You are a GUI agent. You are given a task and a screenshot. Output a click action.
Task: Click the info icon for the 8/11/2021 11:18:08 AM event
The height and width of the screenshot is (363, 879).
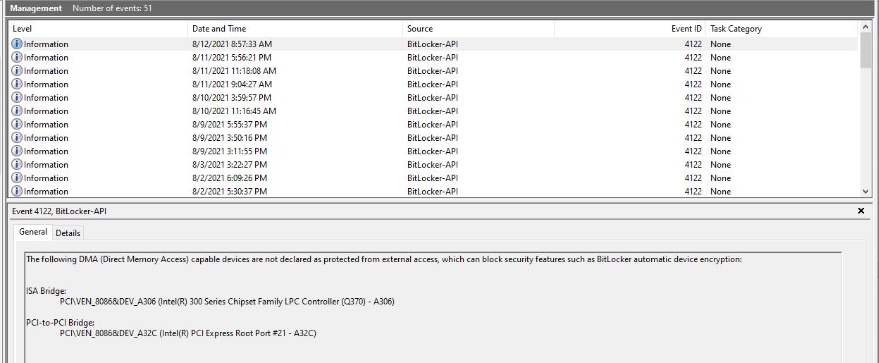pyautogui.click(x=17, y=71)
